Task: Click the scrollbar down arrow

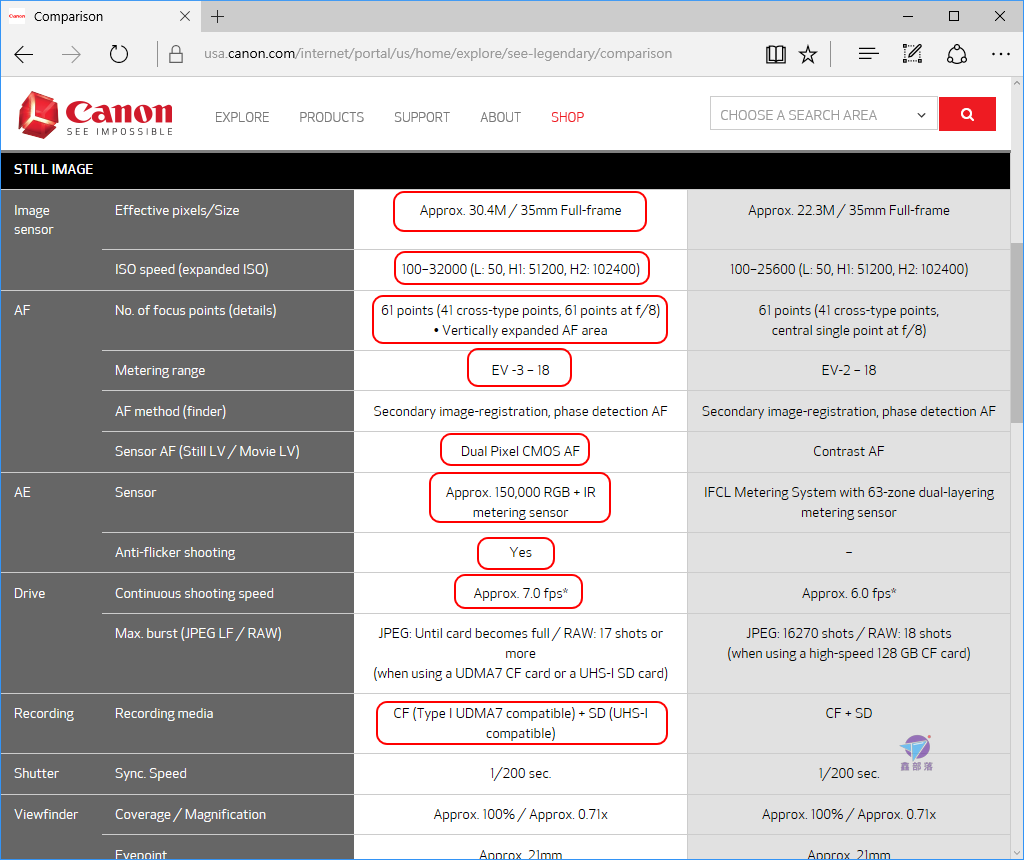Action: click(1016, 853)
